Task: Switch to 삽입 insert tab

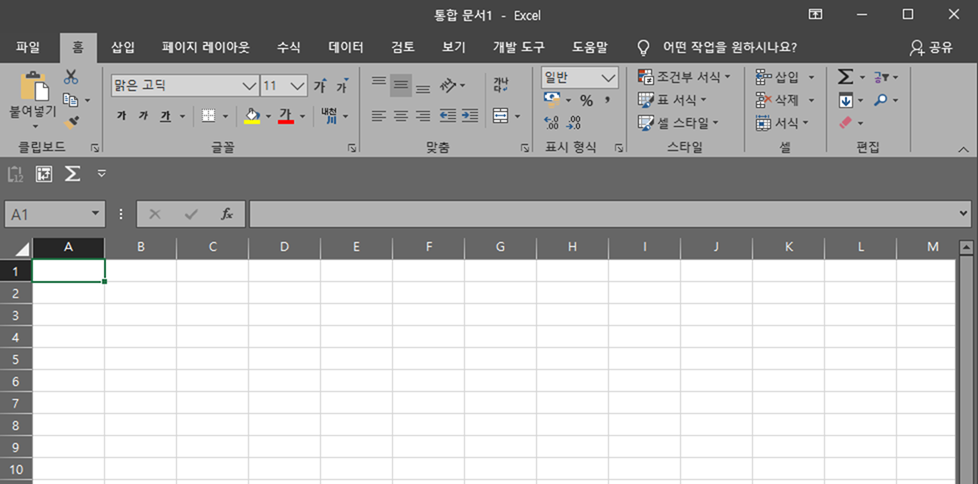Action: tap(122, 47)
